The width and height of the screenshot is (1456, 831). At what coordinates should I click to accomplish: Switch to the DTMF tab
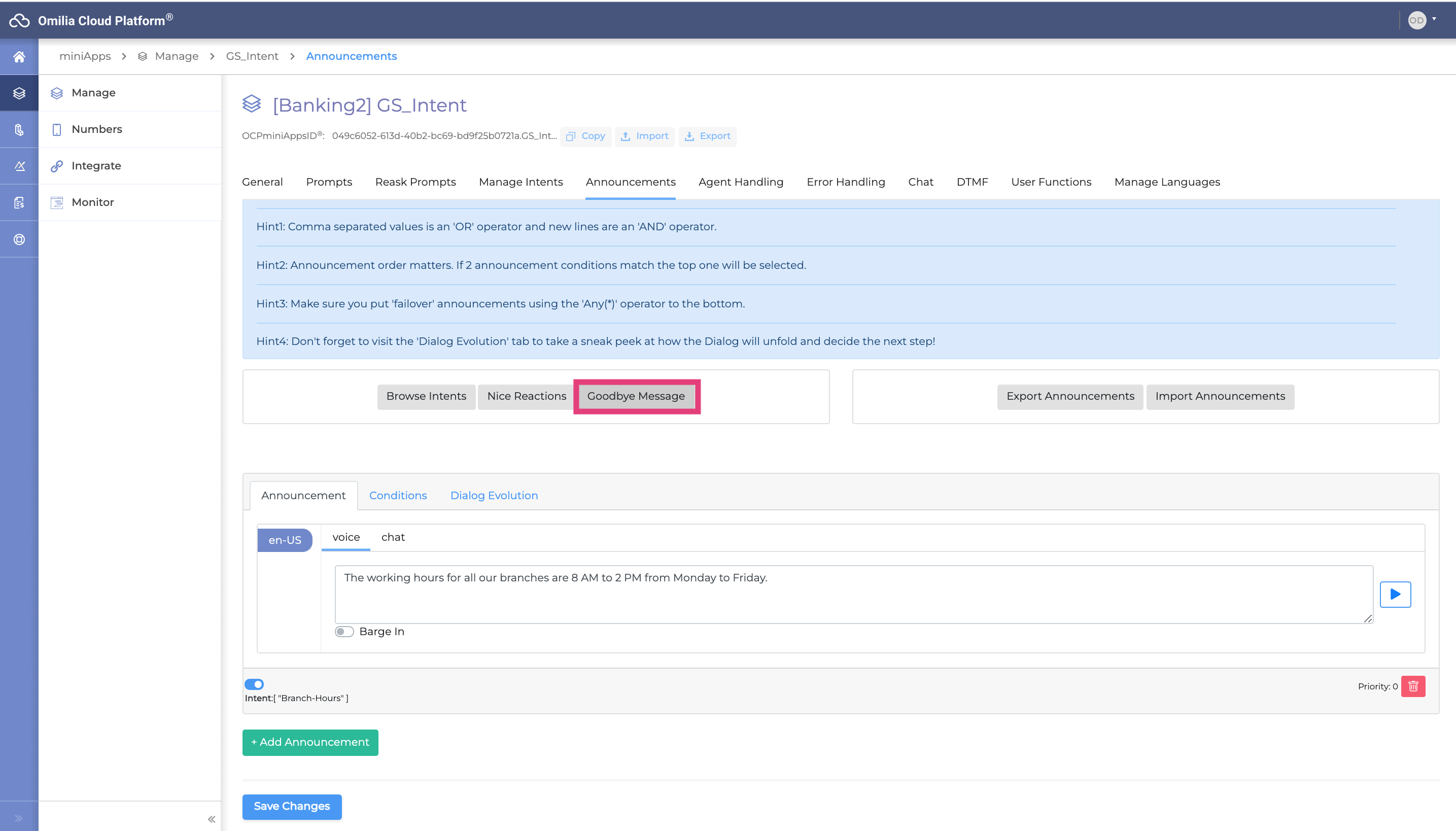pyautogui.click(x=972, y=182)
